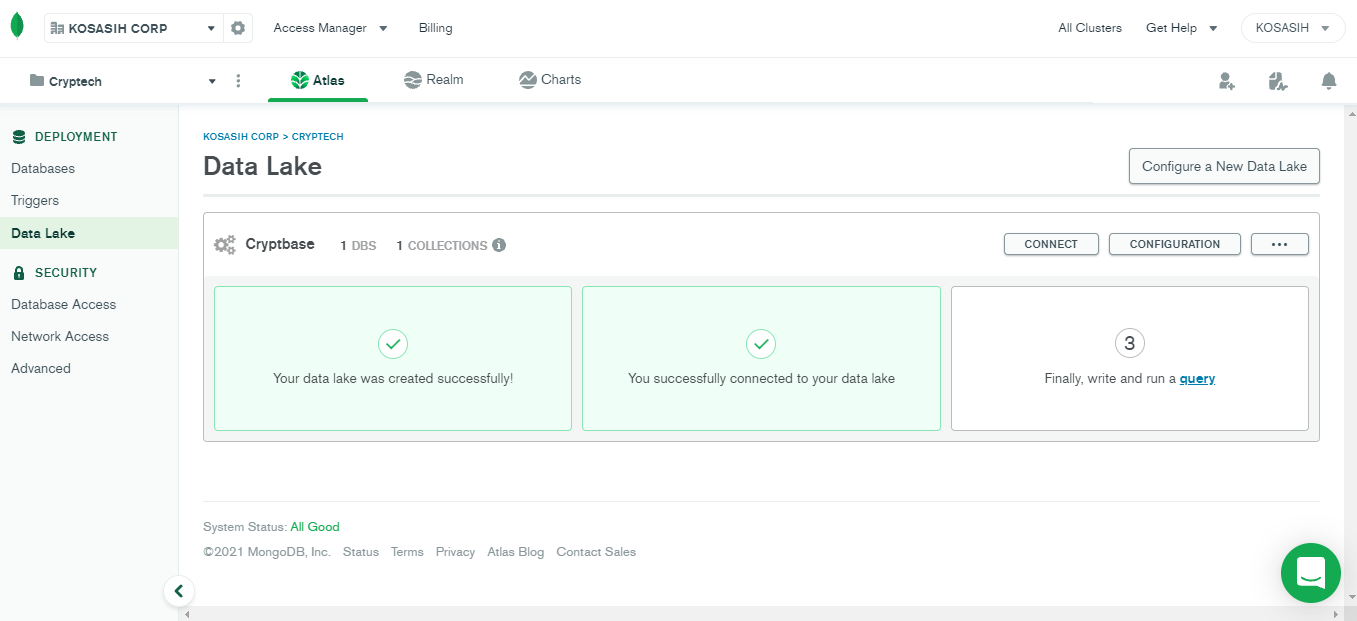Click the Cryptech project folder icon
The image size is (1357, 621).
pyautogui.click(x=37, y=80)
